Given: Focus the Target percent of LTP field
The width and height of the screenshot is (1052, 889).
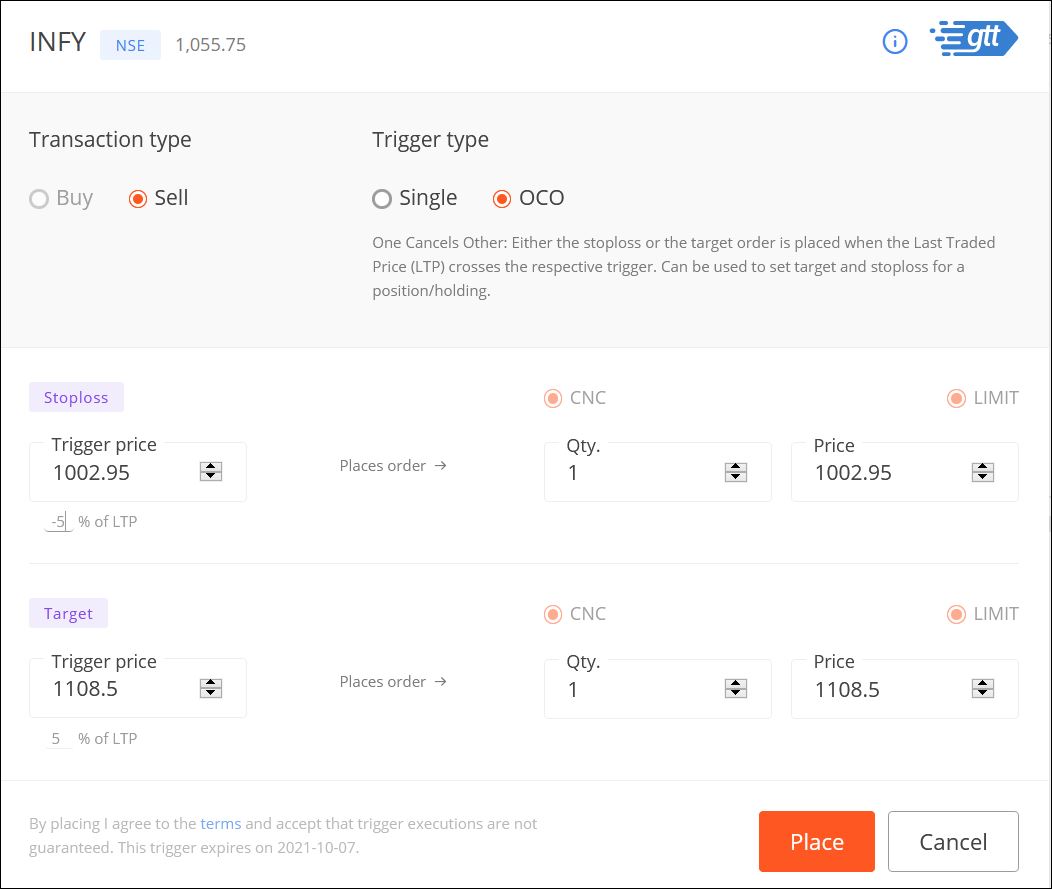Looking at the screenshot, I should click(59, 738).
